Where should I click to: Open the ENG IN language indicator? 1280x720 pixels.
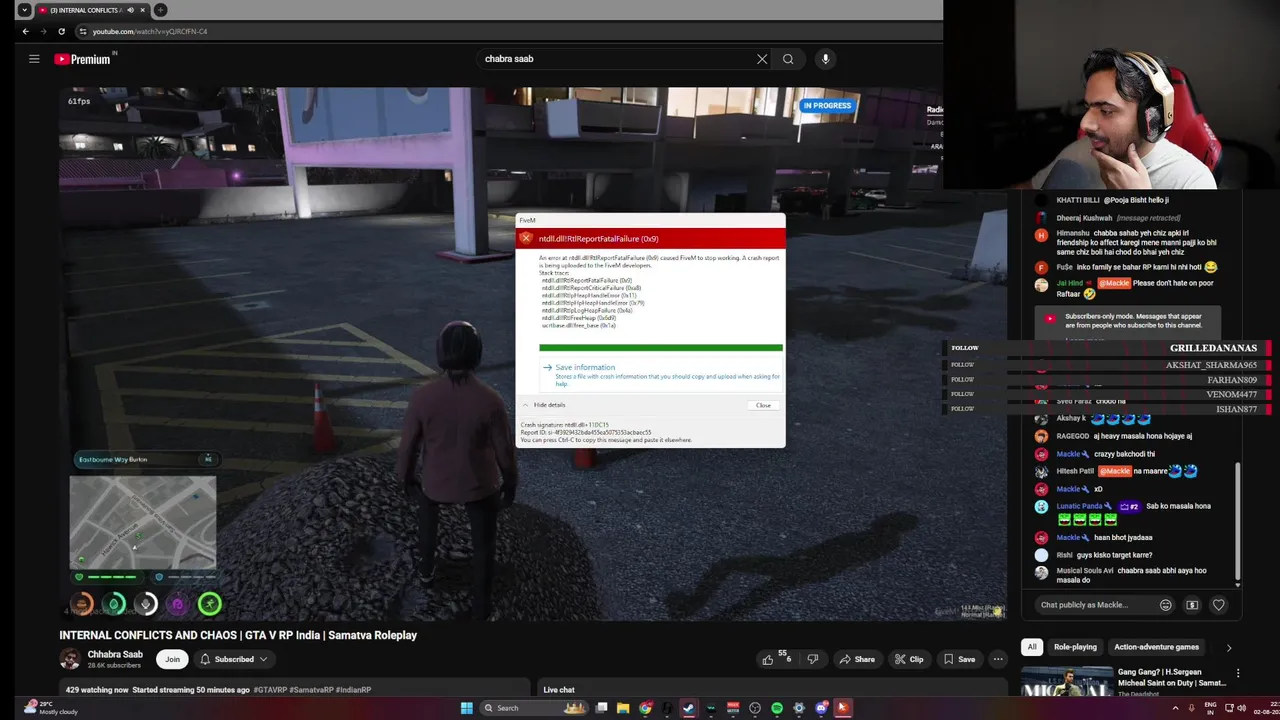pos(1211,707)
